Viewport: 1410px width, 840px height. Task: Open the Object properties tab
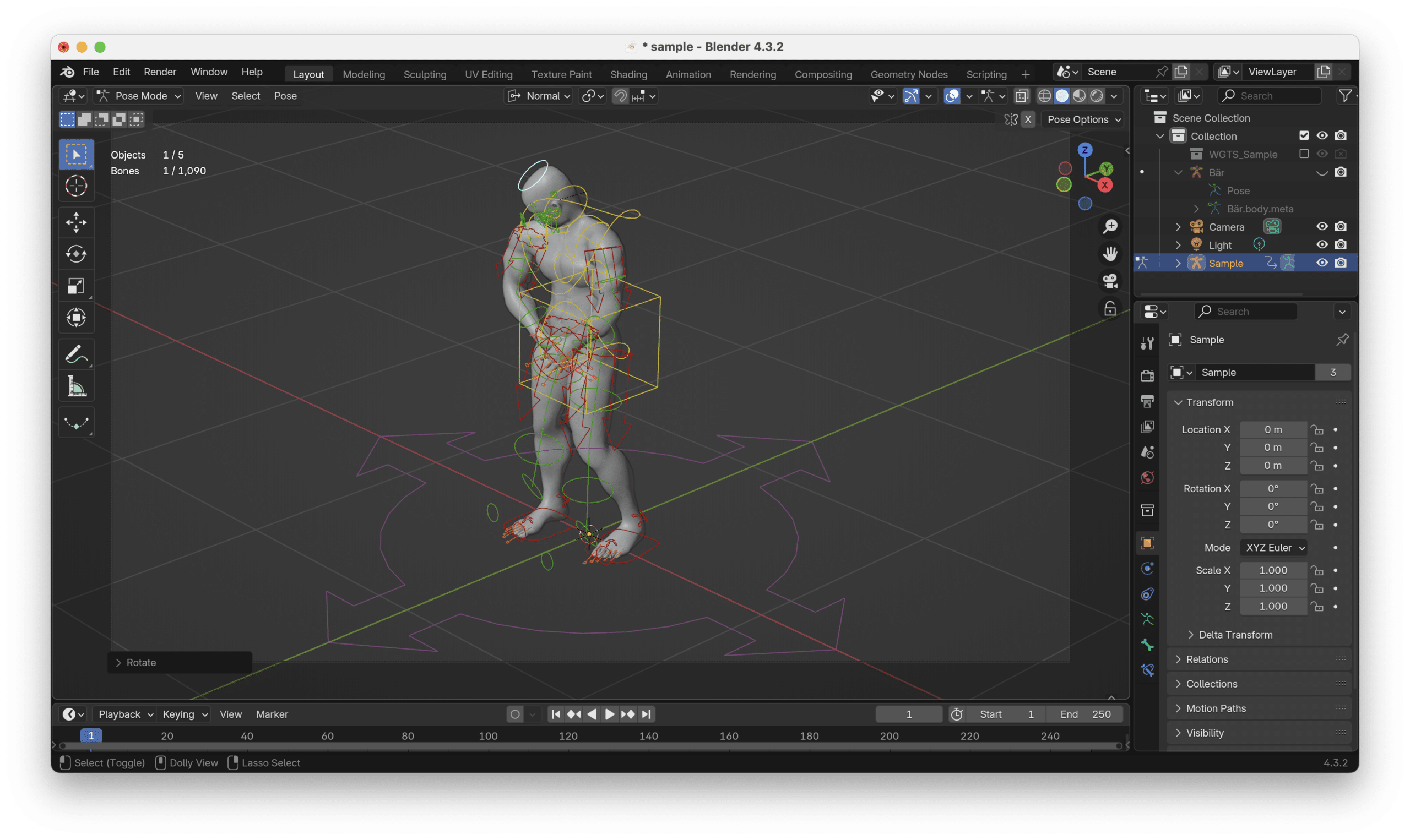click(1148, 543)
